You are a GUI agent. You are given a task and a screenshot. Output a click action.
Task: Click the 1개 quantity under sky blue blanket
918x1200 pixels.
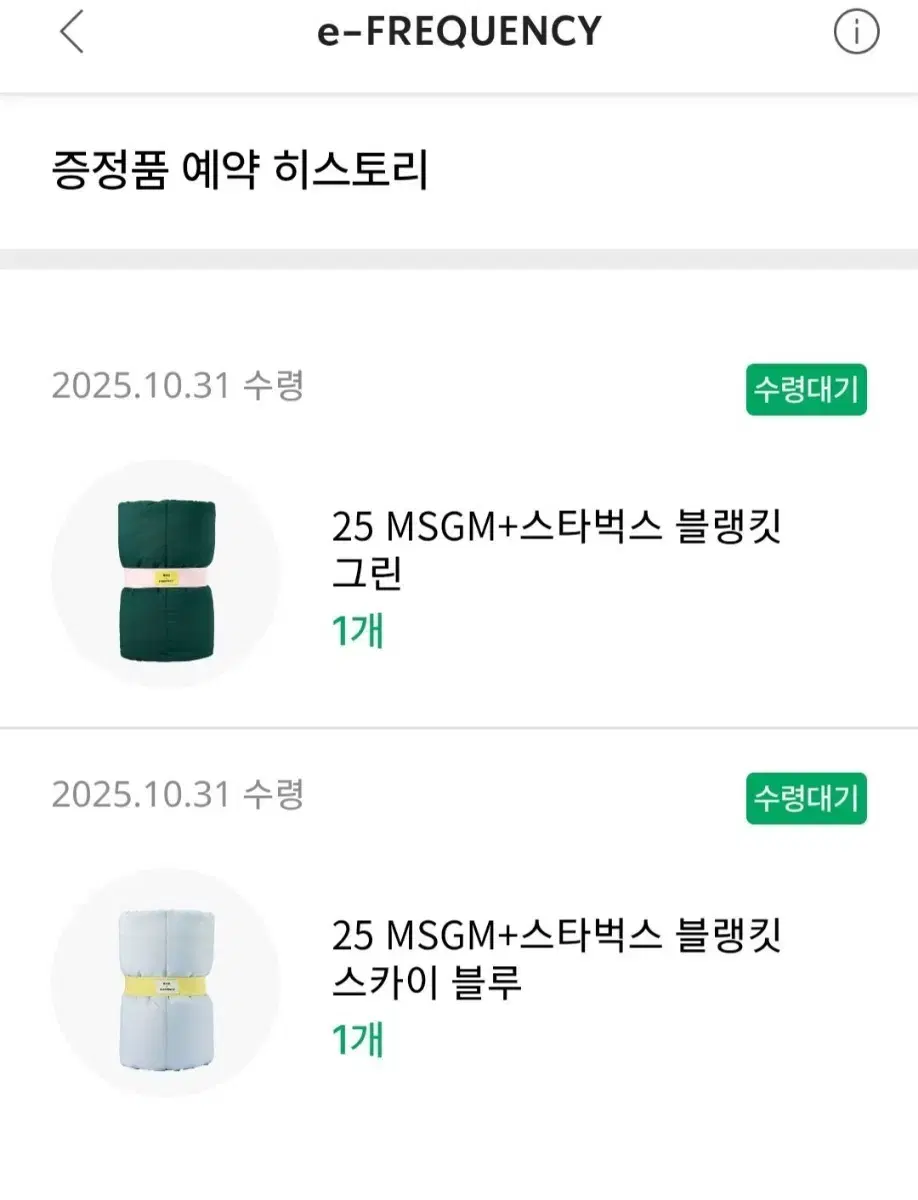click(x=357, y=1039)
